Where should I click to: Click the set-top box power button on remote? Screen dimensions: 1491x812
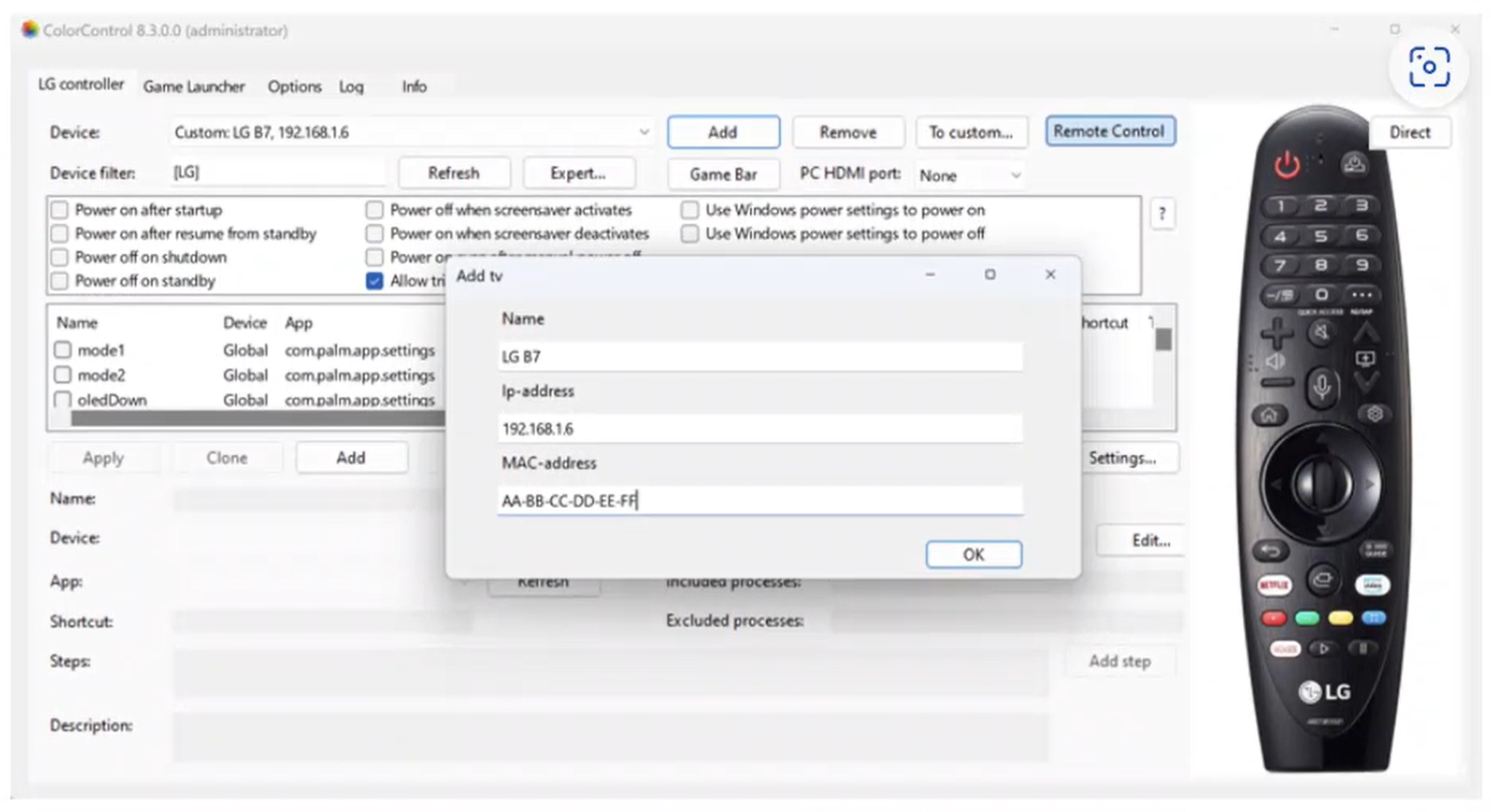click(x=1354, y=165)
